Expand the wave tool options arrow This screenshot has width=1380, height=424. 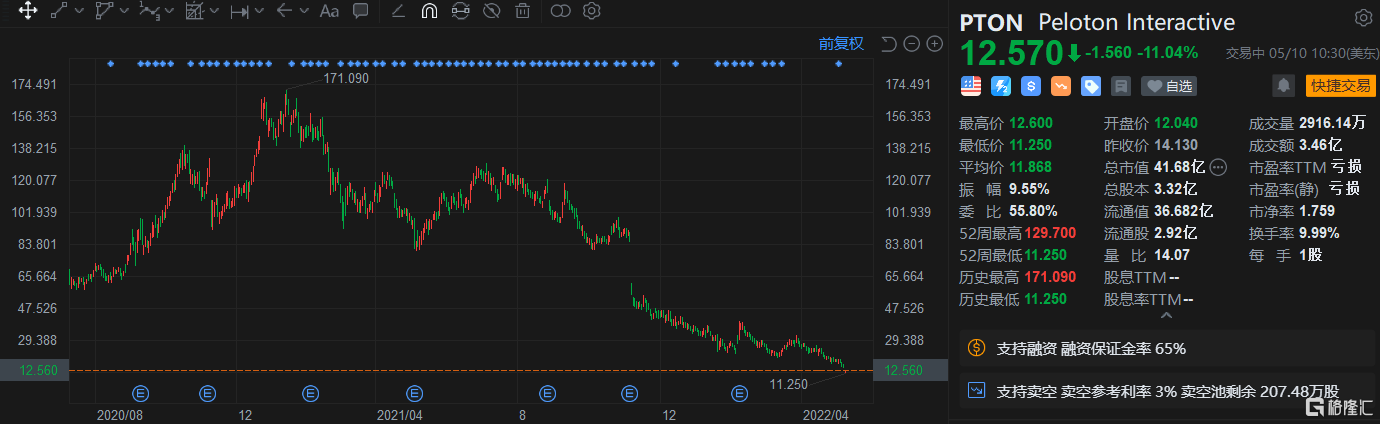(169, 12)
